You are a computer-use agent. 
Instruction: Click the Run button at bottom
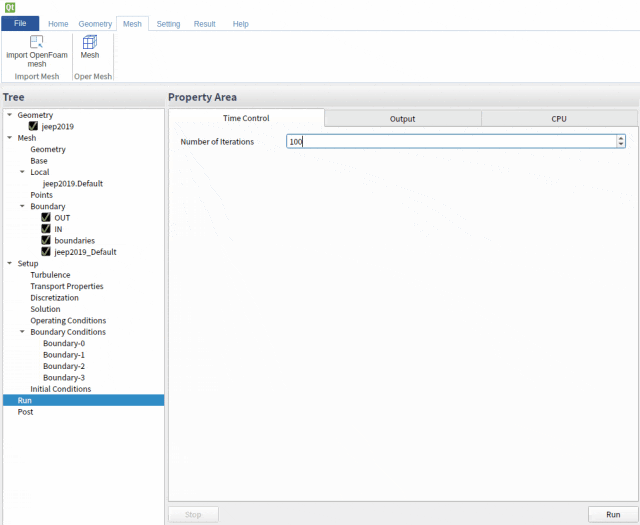pos(613,514)
